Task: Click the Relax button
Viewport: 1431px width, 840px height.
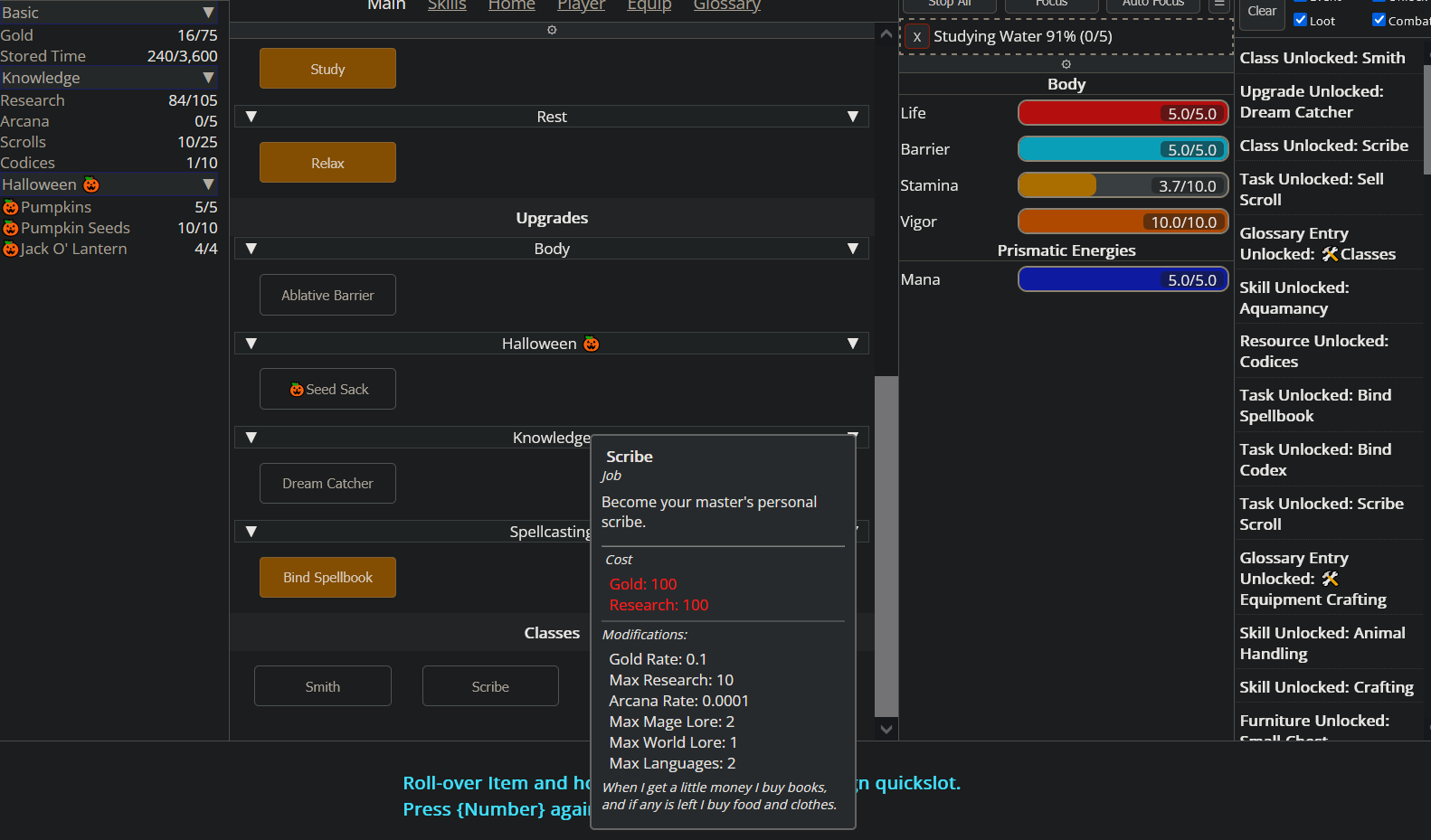Action: click(x=327, y=163)
